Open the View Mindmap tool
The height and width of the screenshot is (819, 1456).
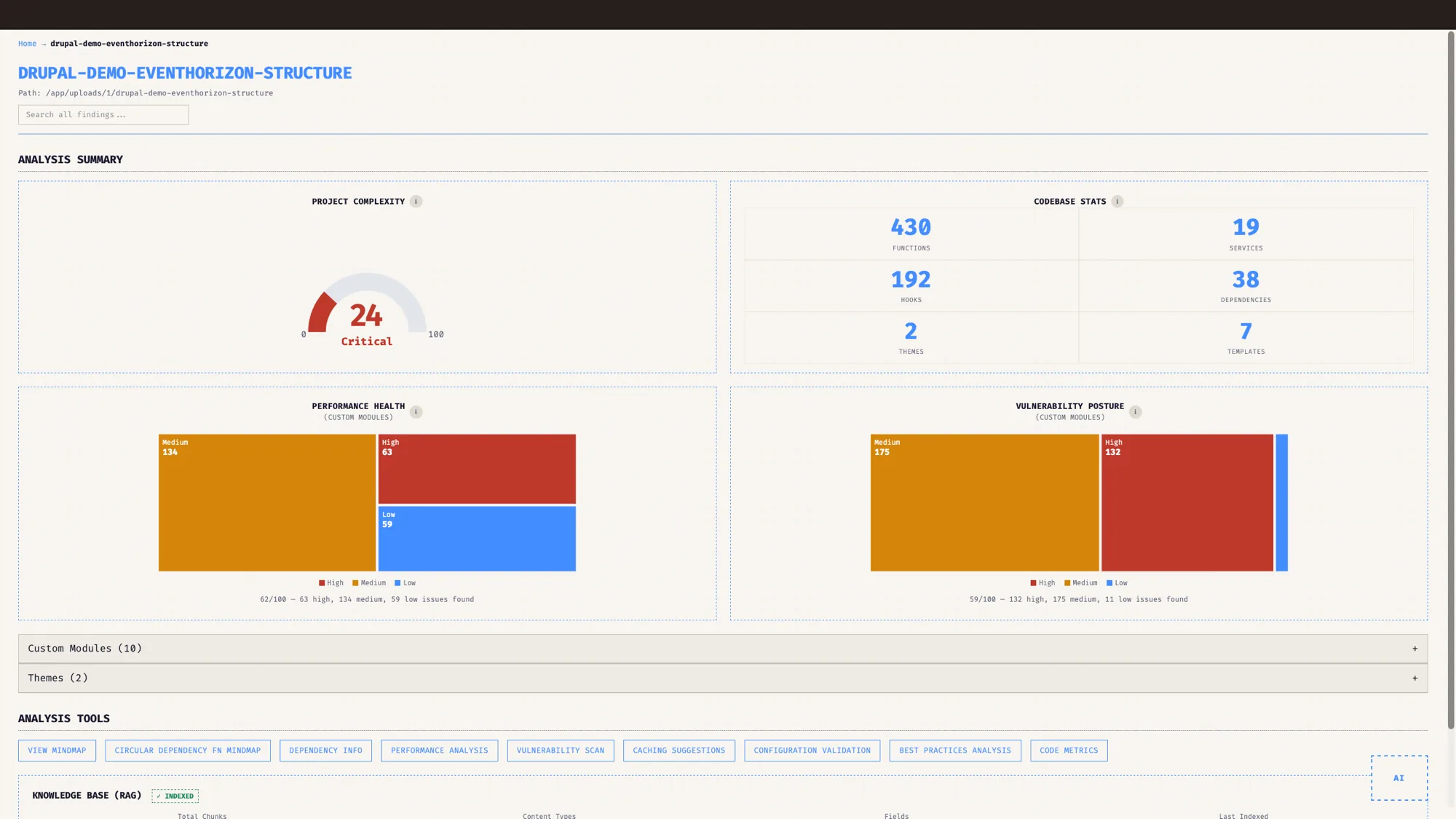(x=57, y=751)
